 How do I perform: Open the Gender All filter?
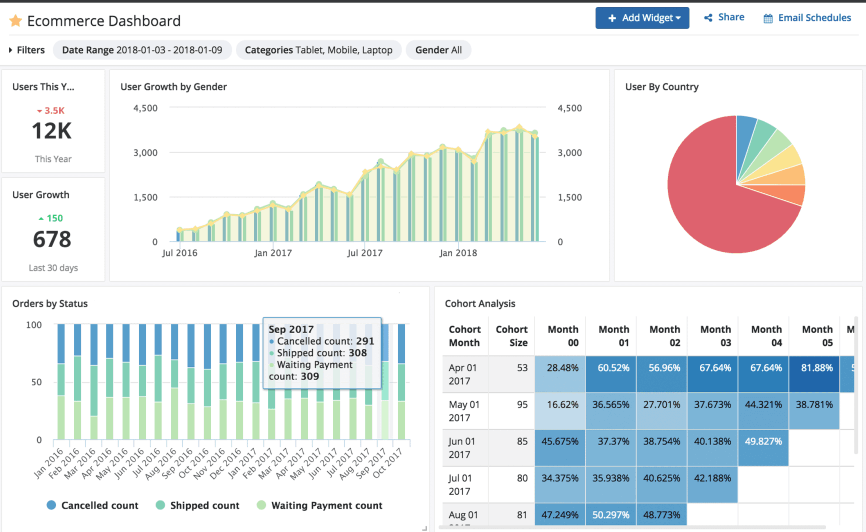pos(438,50)
